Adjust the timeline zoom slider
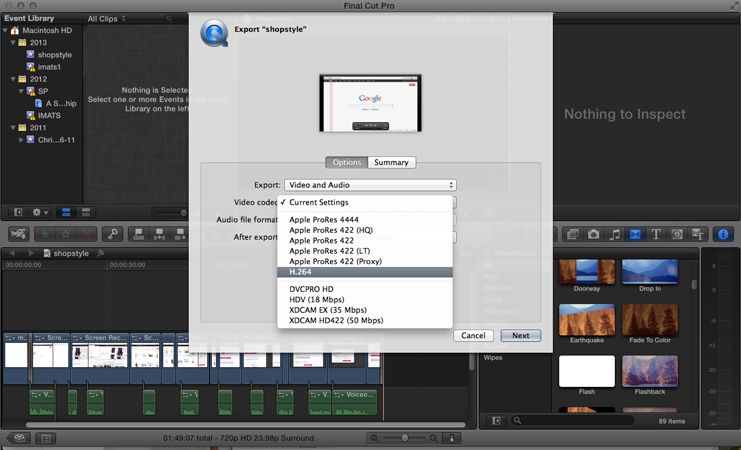Screen dimensions: 741x450 tap(405, 438)
